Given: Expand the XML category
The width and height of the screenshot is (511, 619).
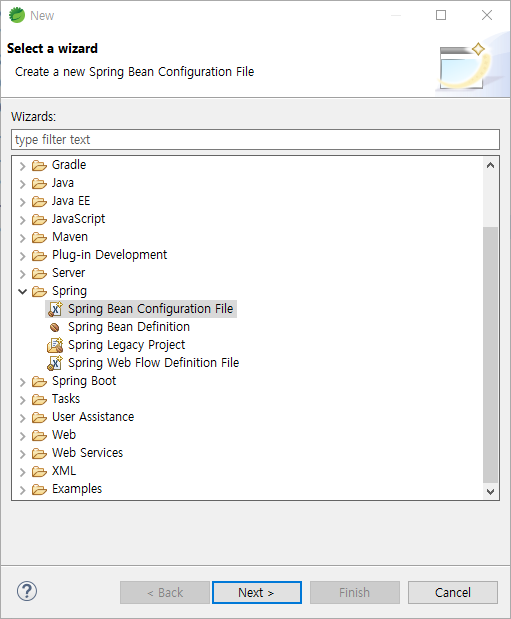Looking at the screenshot, I should tap(23, 472).
